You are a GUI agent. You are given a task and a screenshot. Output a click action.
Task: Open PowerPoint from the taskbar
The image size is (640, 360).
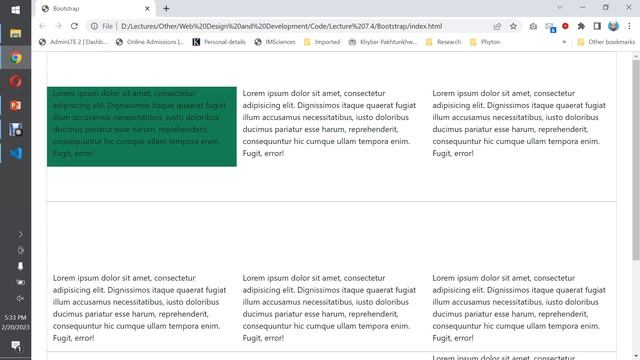(x=16, y=106)
